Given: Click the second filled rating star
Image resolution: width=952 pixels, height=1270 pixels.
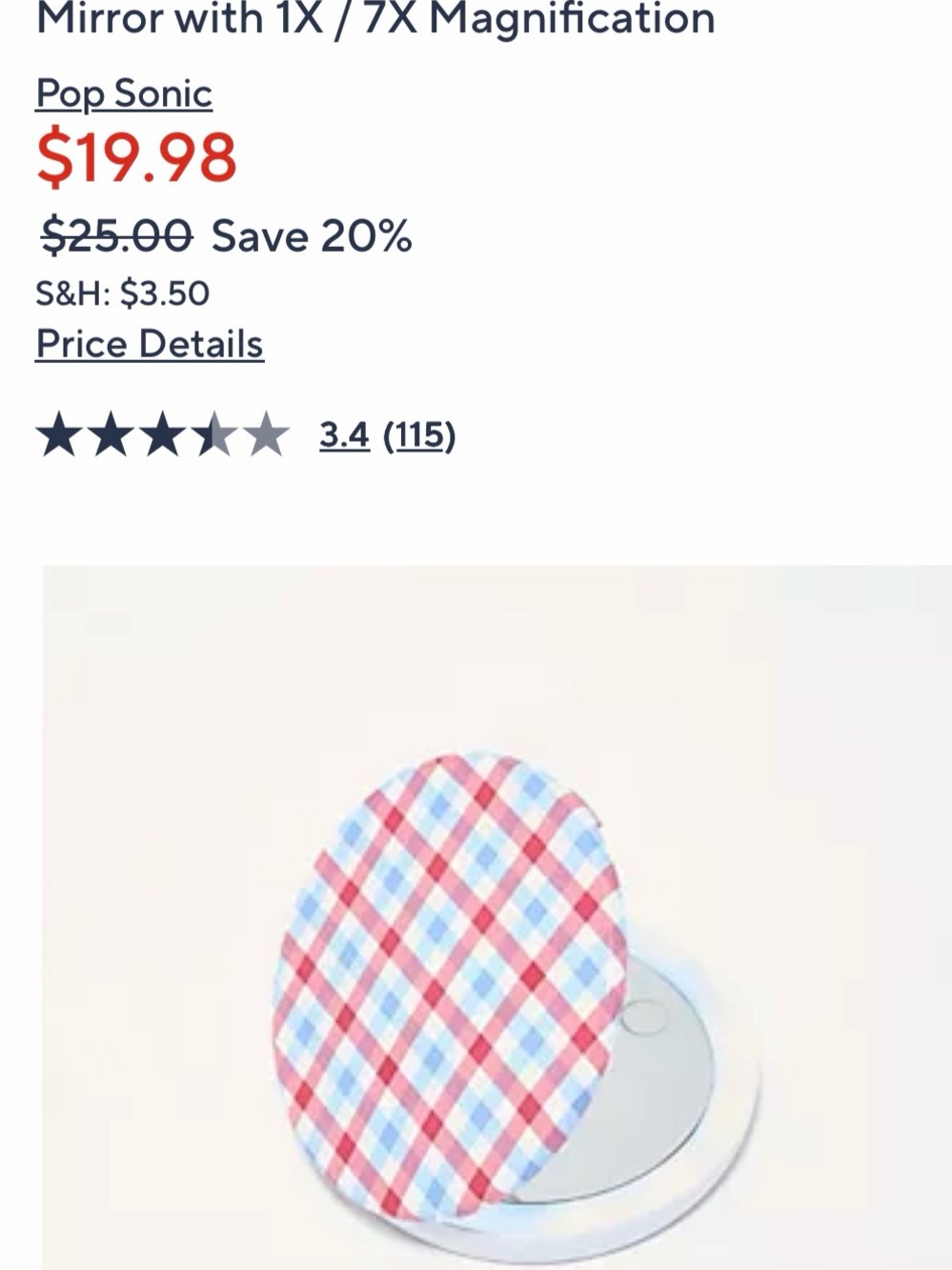Looking at the screenshot, I should point(111,435).
